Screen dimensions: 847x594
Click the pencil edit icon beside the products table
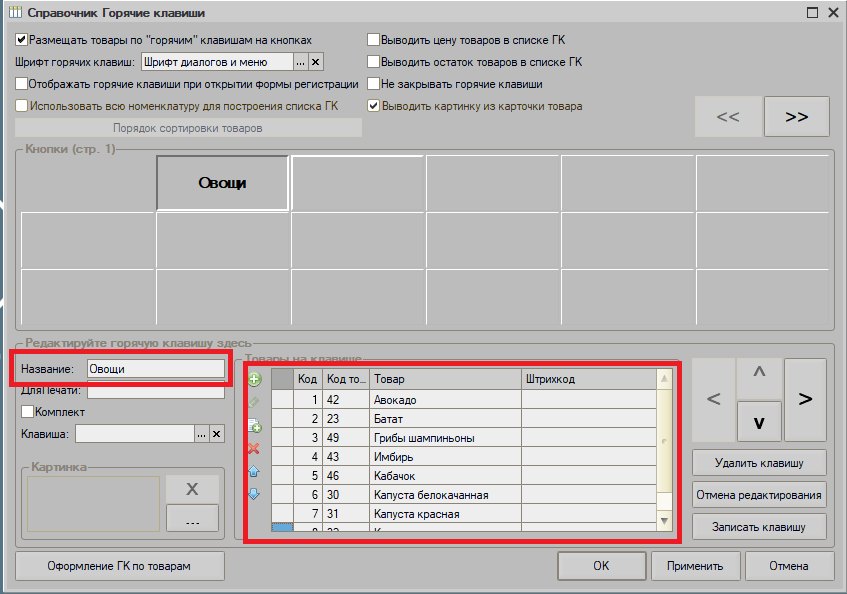coord(253,402)
